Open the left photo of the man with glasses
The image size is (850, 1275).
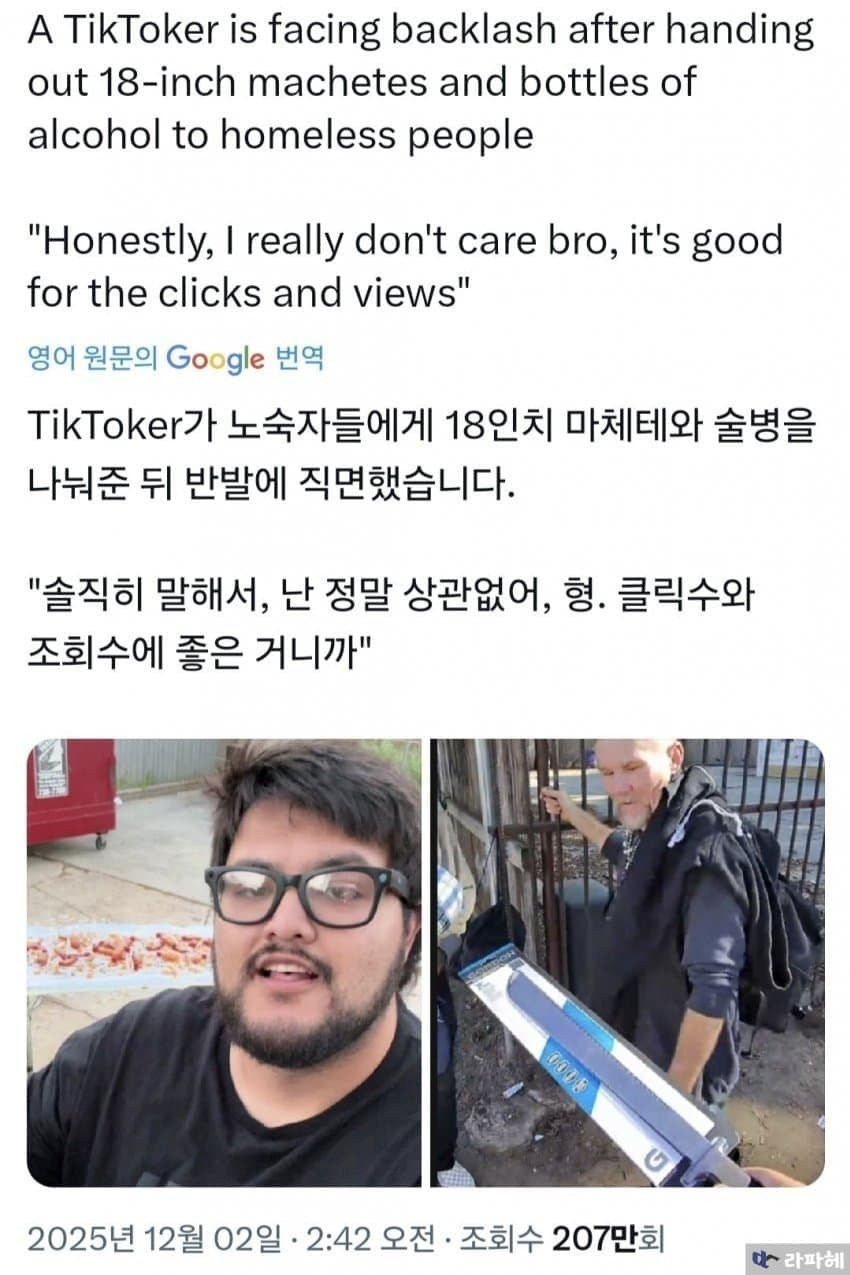coord(224,962)
